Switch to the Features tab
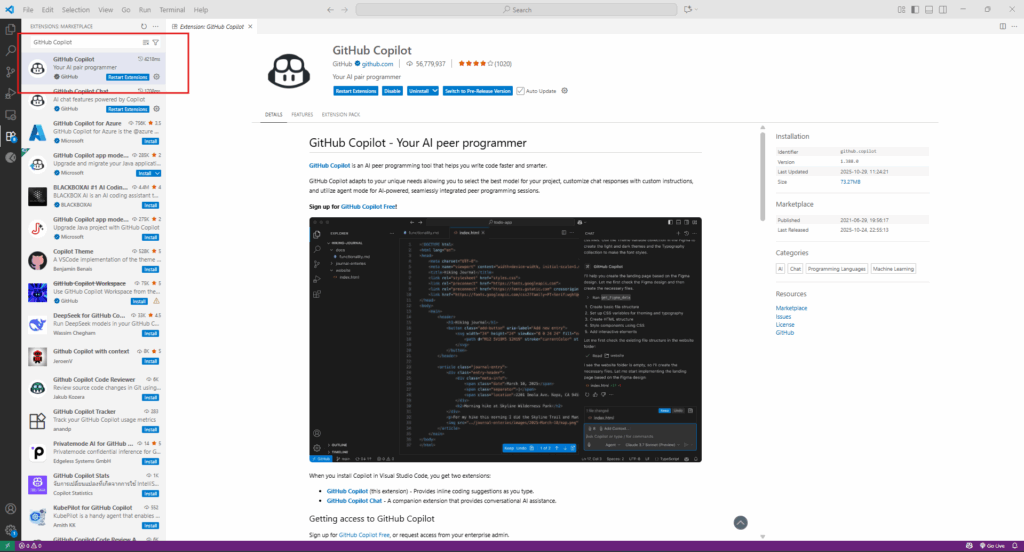This screenshot has width=1024, height=552. pyautogui.click(x=302, y=114)
